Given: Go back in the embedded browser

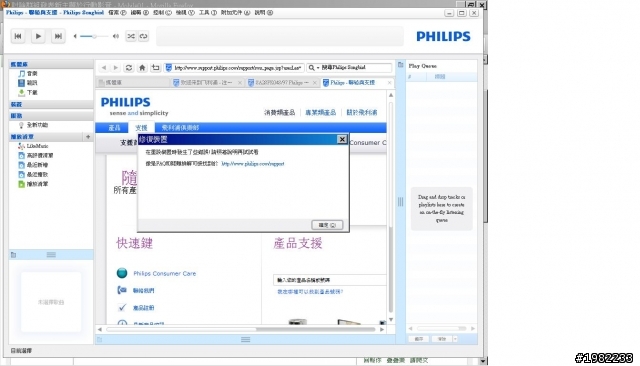Looking at the screenshot, I should point(104,68).
